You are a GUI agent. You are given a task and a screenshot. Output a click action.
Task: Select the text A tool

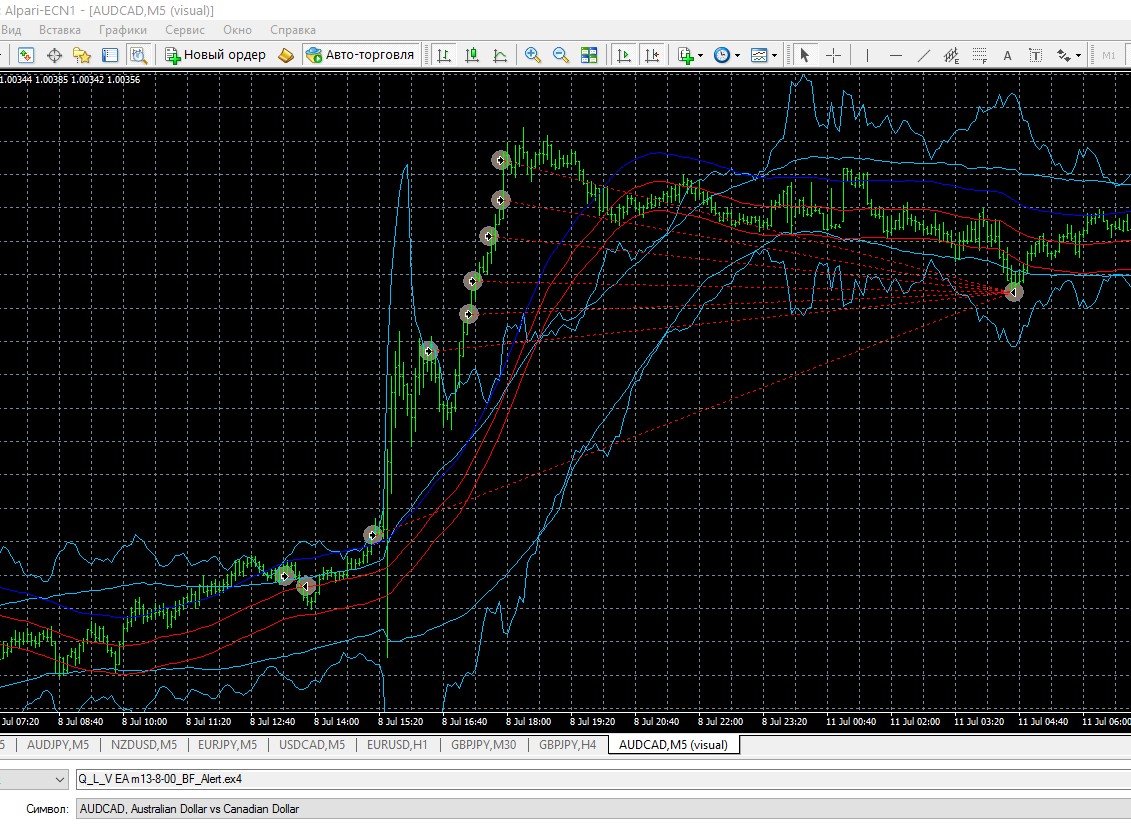(1008, 56)
